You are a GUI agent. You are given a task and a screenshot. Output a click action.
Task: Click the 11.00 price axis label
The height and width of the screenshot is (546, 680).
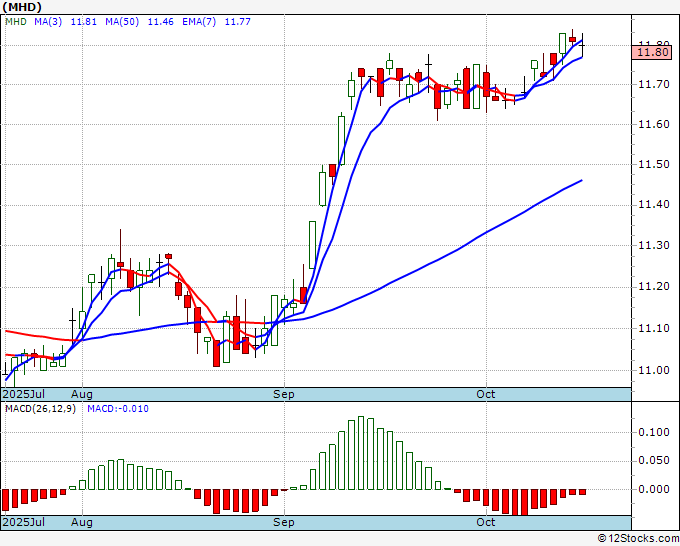pyautogui.click(x=654, y=370)
